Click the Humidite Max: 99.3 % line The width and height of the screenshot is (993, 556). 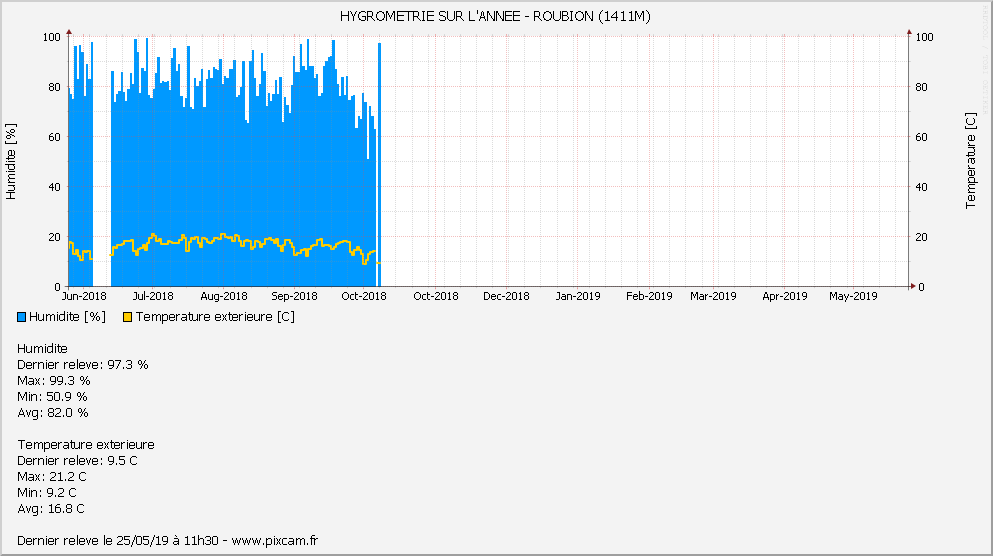pyautogui.click(x=54, y=381)
